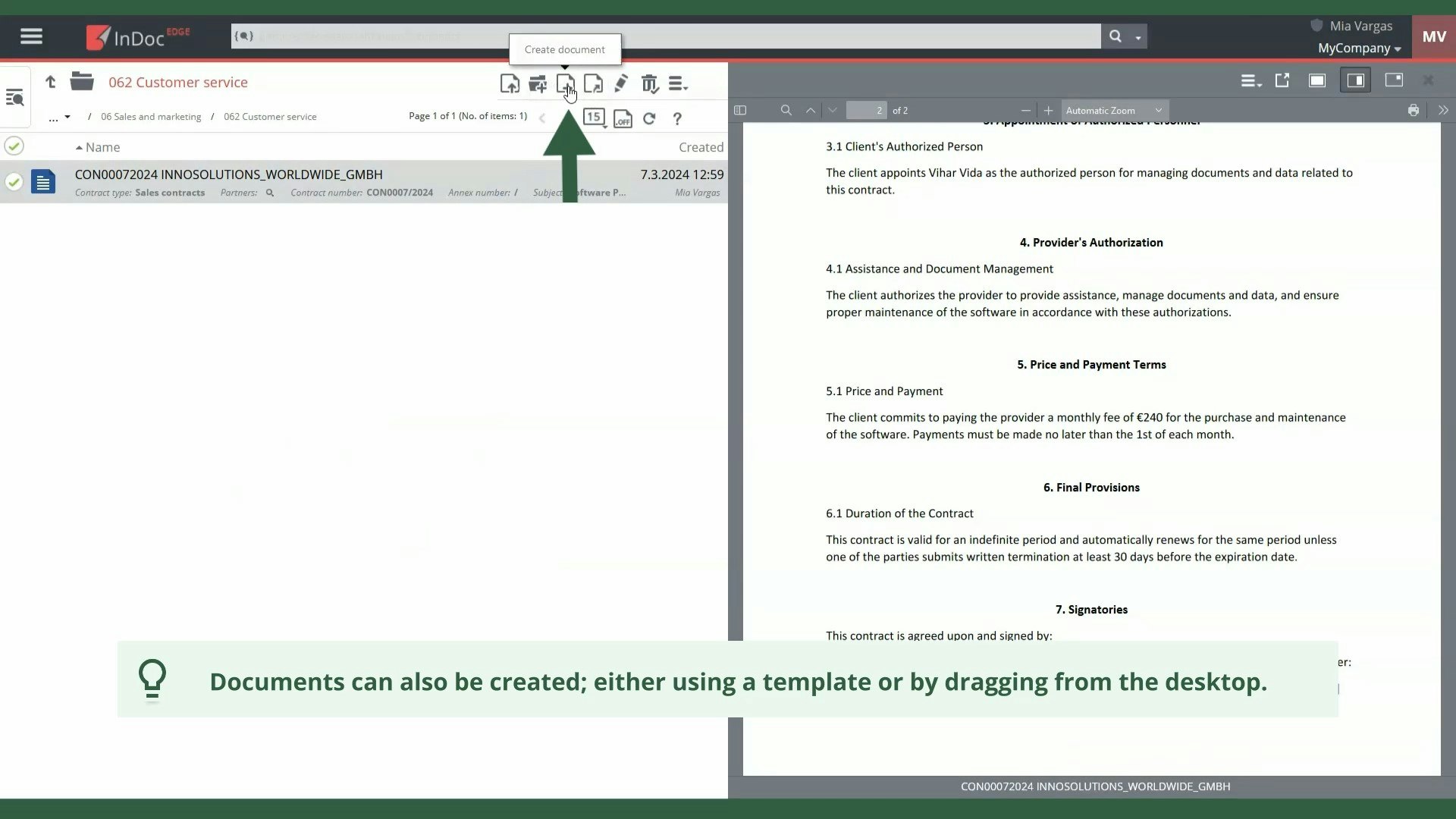Click the Create document icon
This screenshot has width=1456, height=819.
565,83
